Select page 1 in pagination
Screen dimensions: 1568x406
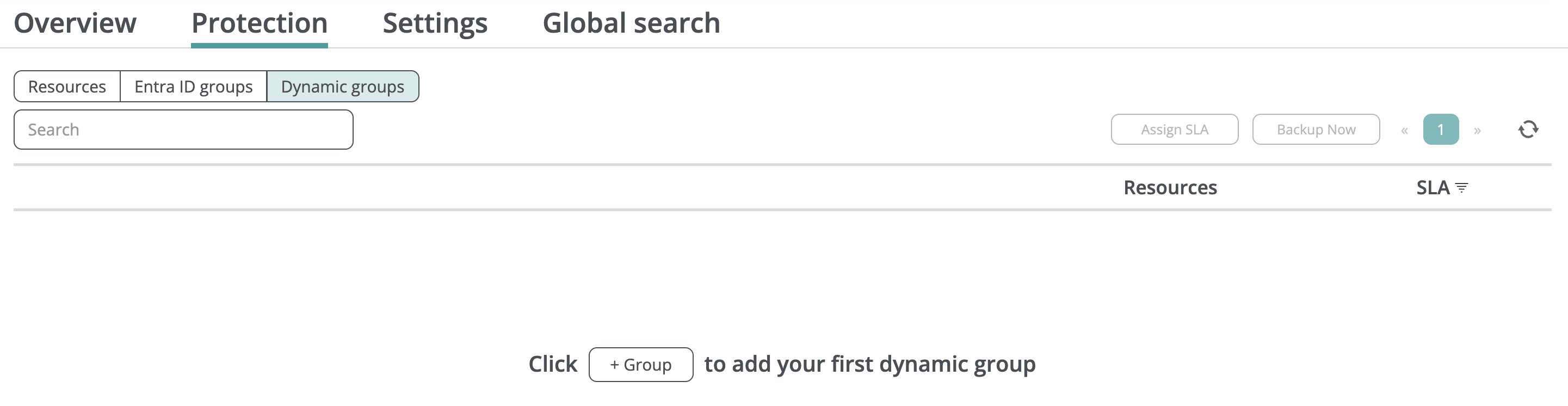tap(1440, 130)
